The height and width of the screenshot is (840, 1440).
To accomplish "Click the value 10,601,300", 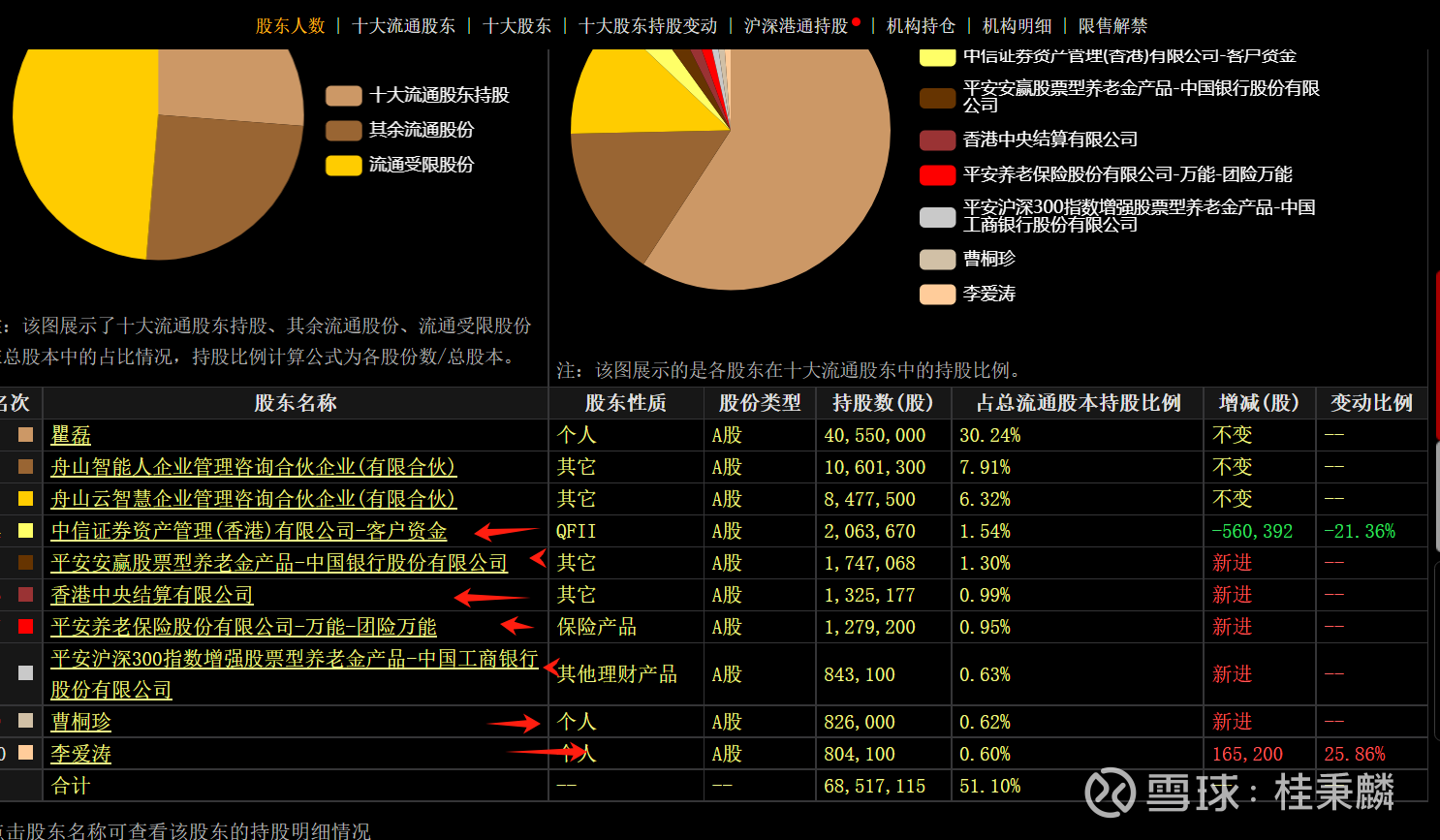I will (875, 468).
